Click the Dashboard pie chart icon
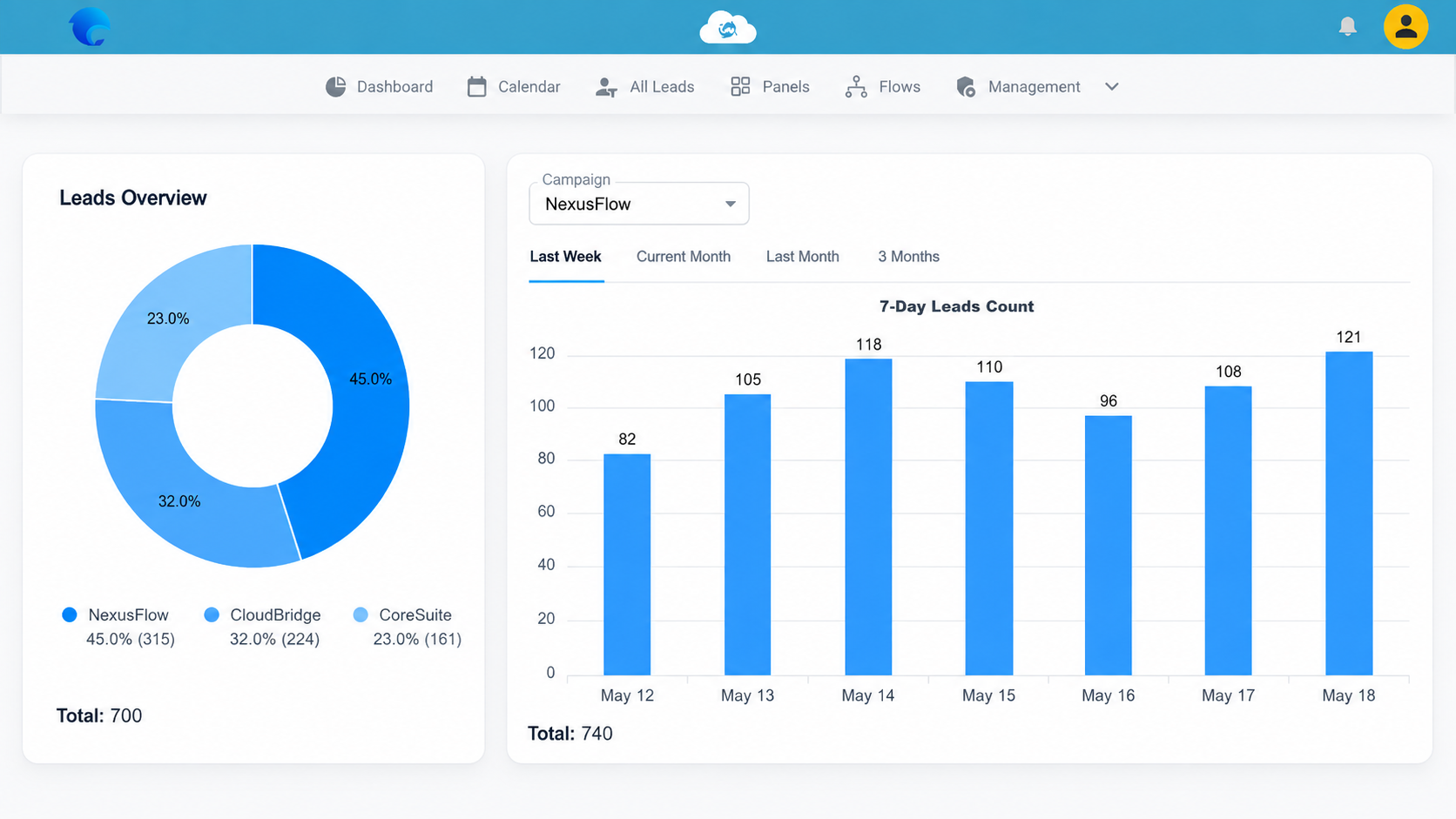 pyautogui.click(x=335, y=87)
